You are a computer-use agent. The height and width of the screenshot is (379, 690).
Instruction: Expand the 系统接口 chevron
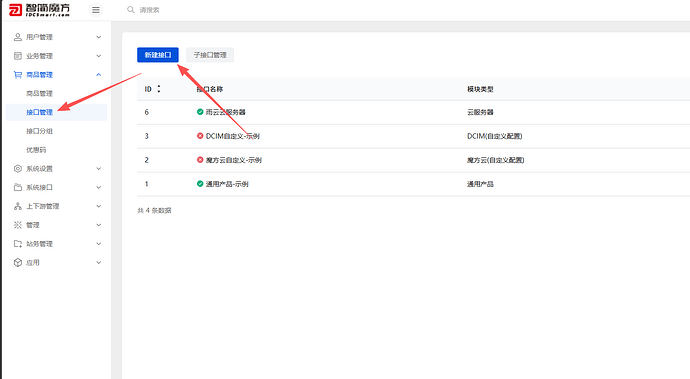tap(99, 188)
